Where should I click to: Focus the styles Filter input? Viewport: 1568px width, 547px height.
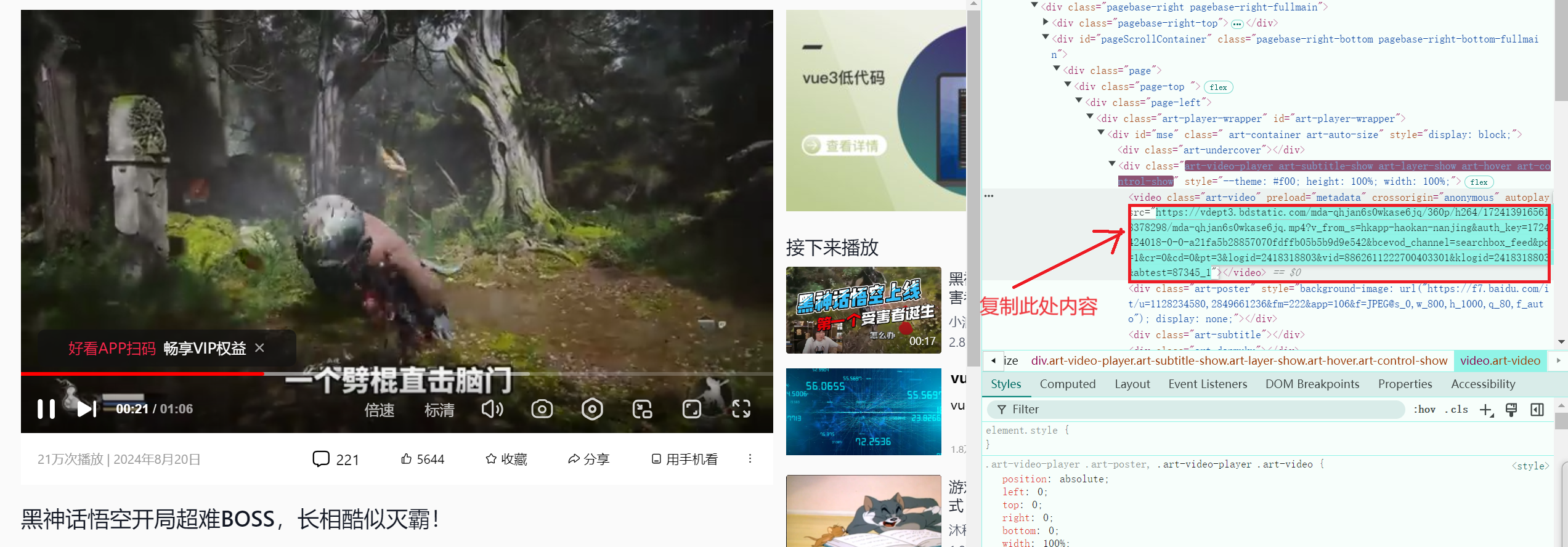[1196, 410]
